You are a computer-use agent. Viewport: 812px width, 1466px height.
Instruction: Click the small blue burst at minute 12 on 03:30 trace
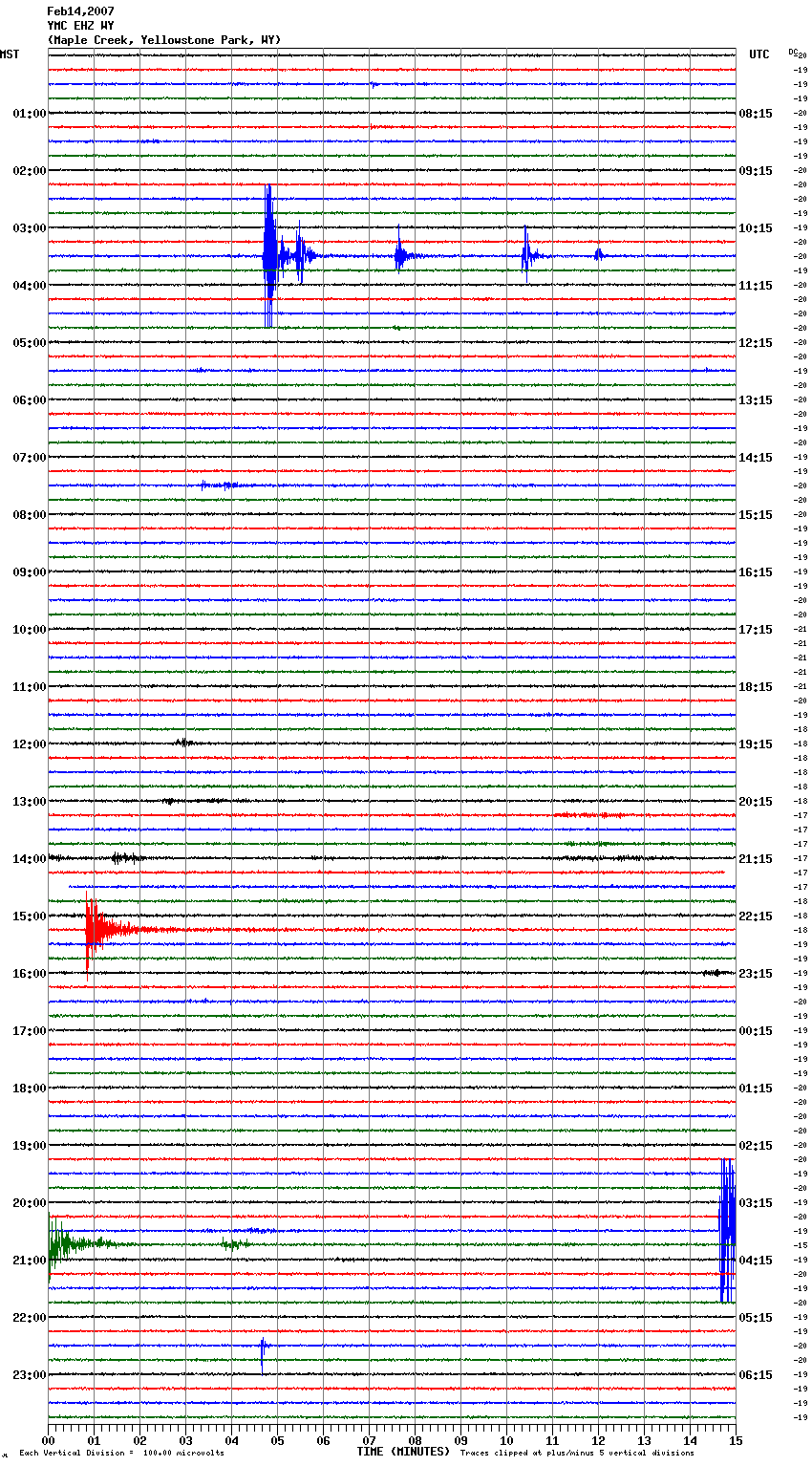(599, 254)
